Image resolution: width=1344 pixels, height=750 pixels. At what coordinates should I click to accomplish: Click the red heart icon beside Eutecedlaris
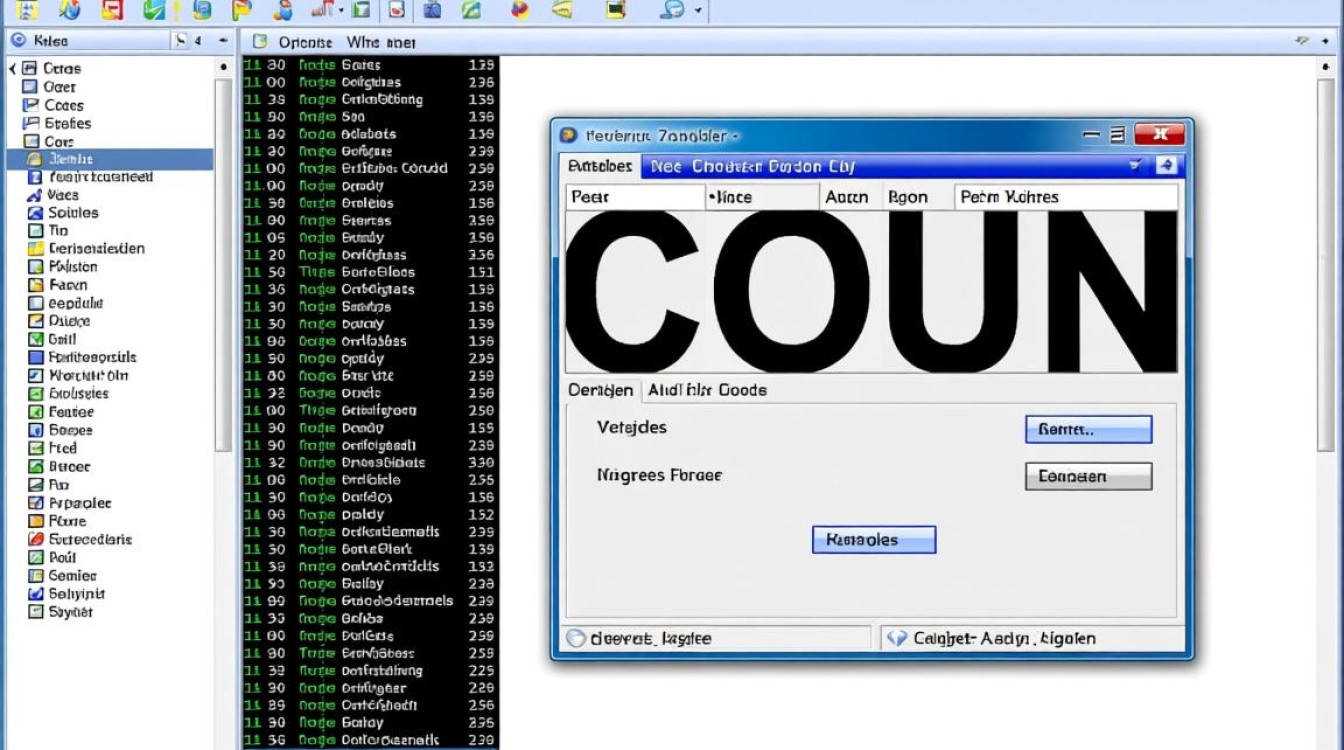pos(35,540)
